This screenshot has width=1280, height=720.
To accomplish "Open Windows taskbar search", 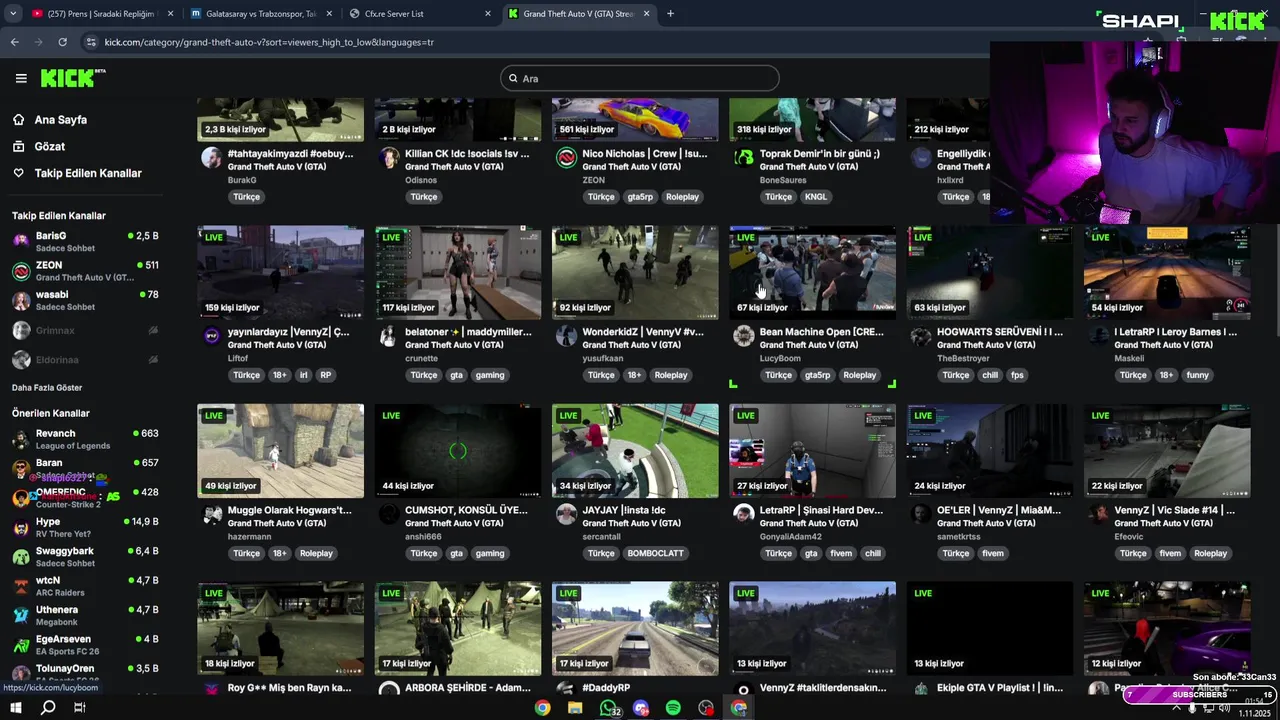I will [47, 708].
